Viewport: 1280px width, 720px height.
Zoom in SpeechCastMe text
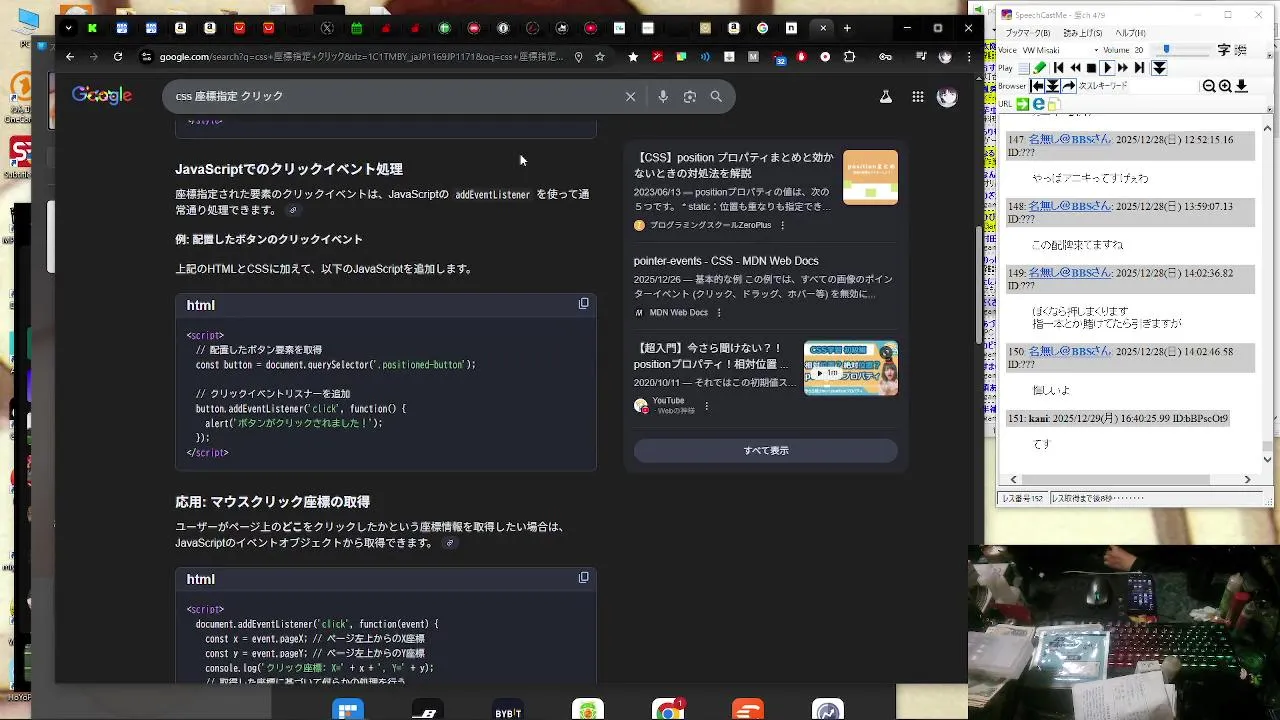coord(1225,87)
